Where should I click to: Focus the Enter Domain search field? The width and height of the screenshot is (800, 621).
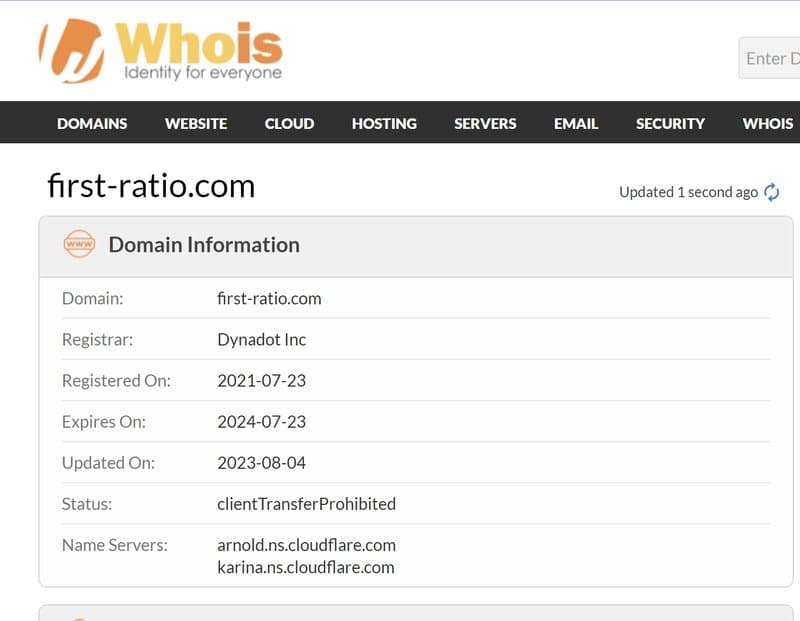click(769, 58)
